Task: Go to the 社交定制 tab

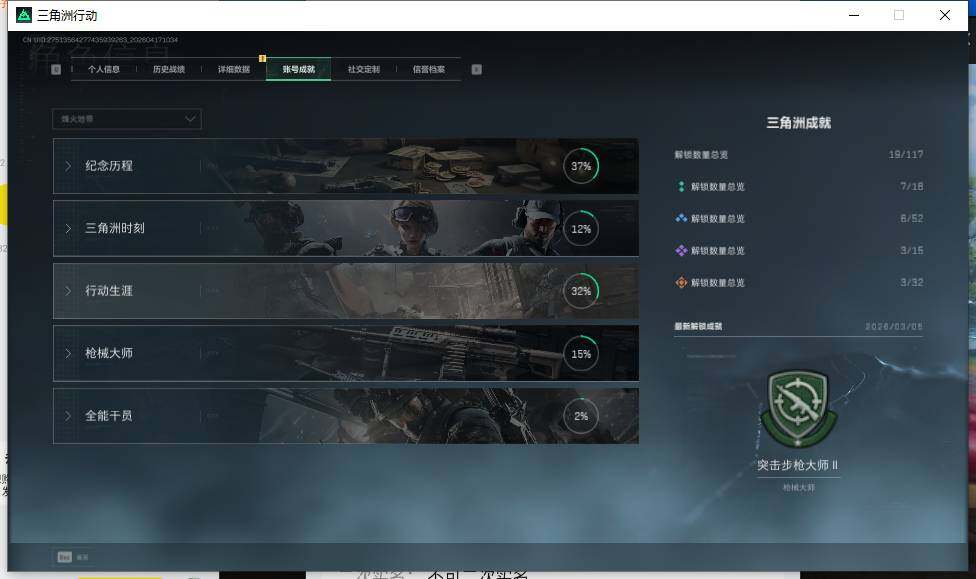Action: [364, 70]
